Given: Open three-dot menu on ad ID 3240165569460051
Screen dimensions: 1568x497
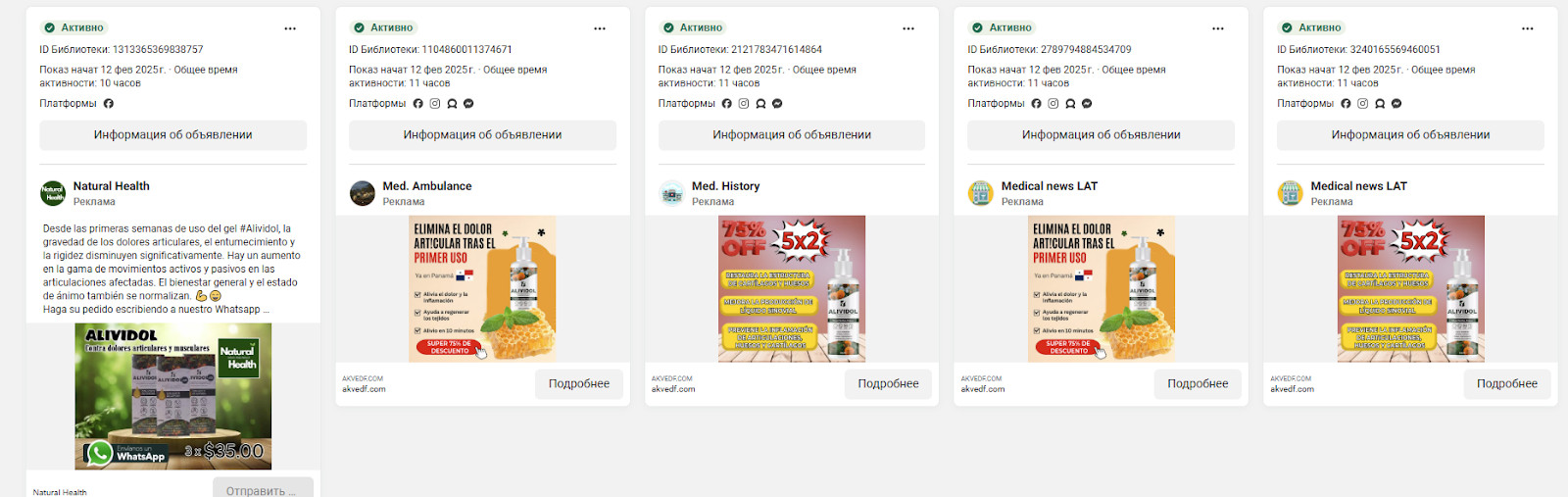Looking at the screenshot, I should tap(1528, 28).
